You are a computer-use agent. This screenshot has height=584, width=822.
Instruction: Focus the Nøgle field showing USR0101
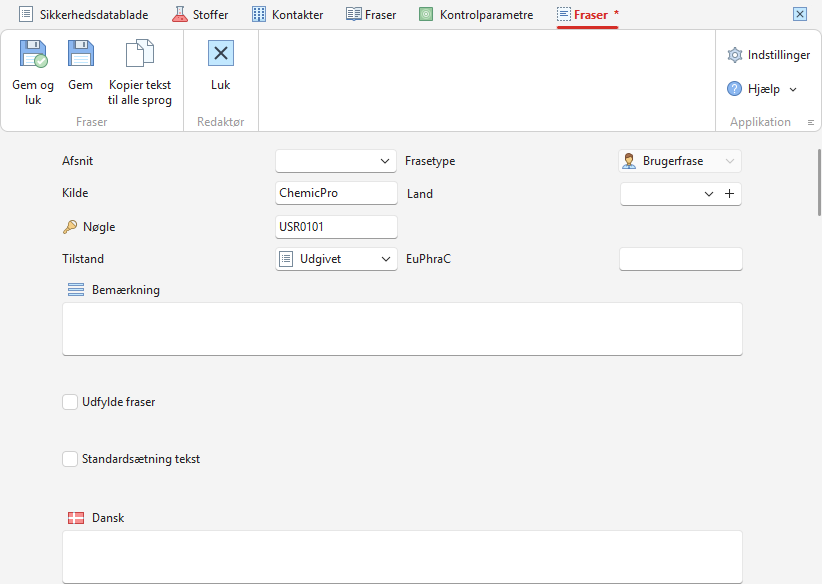point(336,227)
